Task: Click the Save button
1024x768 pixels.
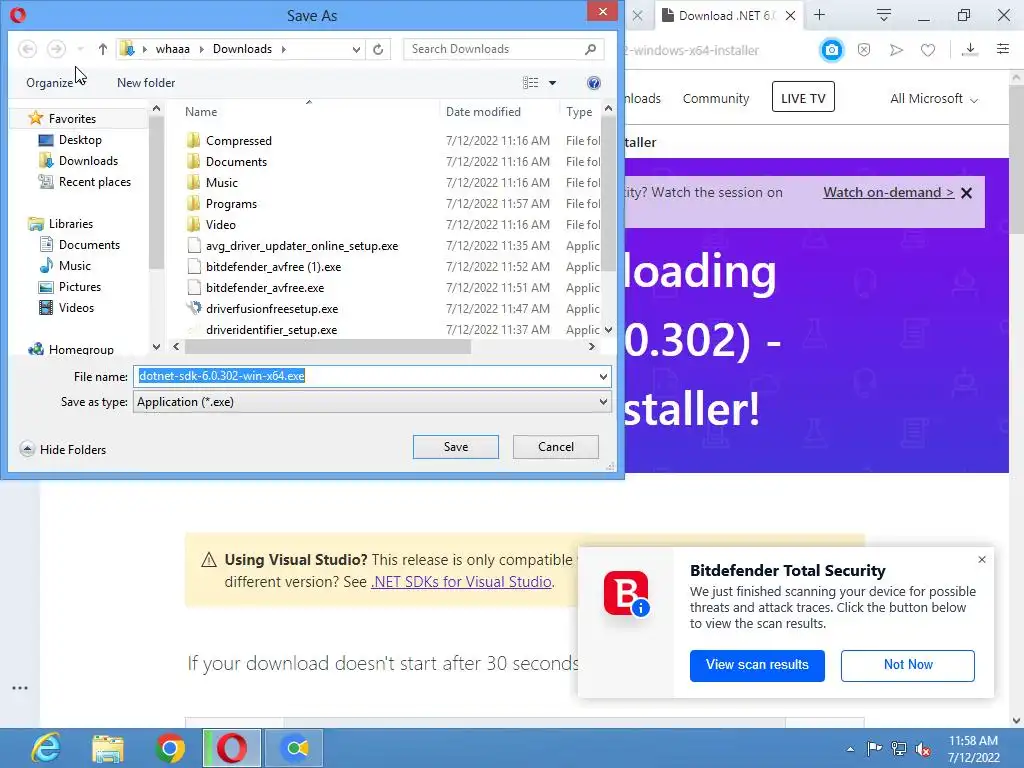Action: 456,447
